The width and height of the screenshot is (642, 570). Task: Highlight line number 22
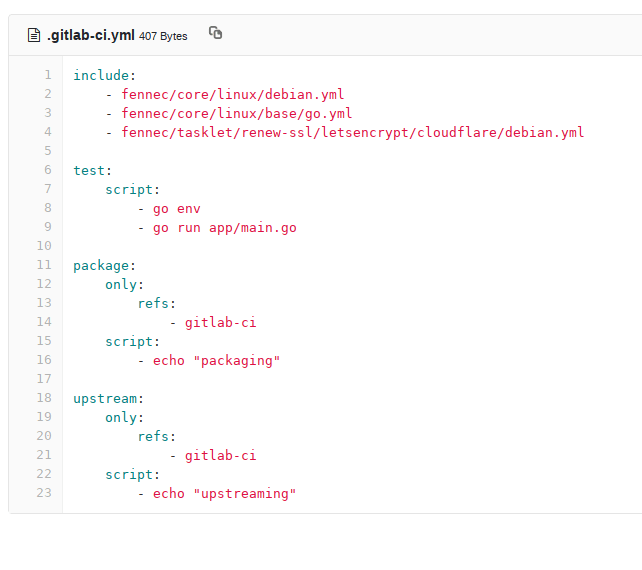click(44, 474)
